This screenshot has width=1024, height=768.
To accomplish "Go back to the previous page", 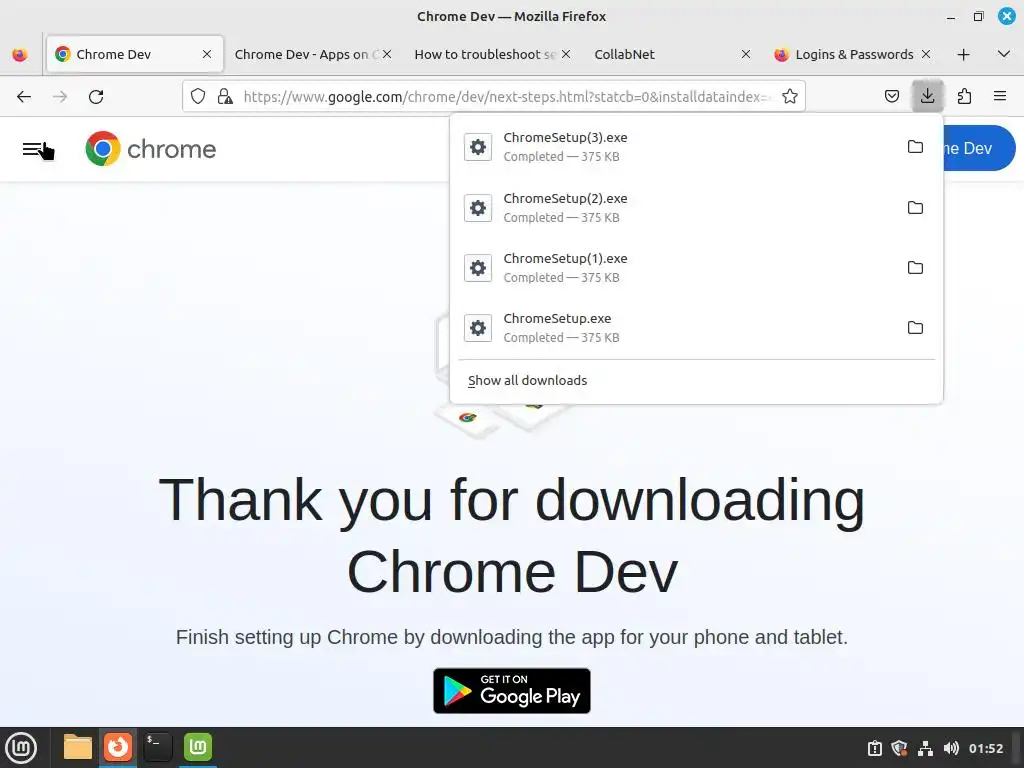I will (24, 97).
